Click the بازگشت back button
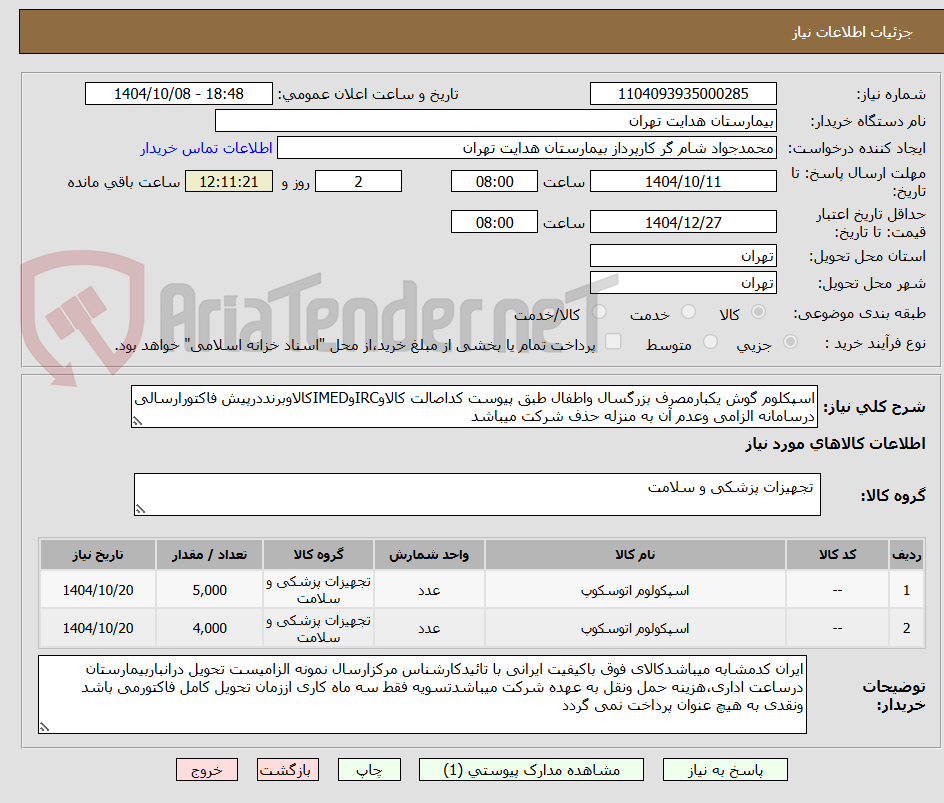 pyautogui.click(x=288, y=770)
